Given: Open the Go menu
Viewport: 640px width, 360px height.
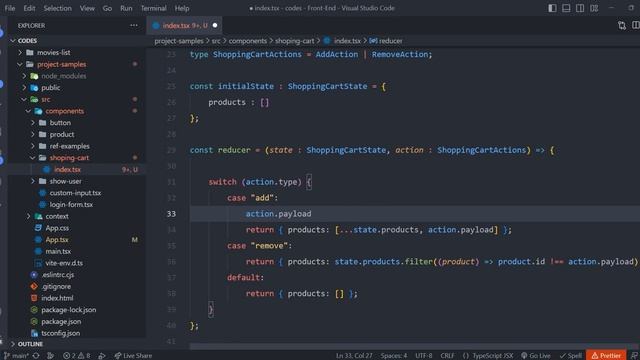Looking at the screenshot, I should 107,8.
